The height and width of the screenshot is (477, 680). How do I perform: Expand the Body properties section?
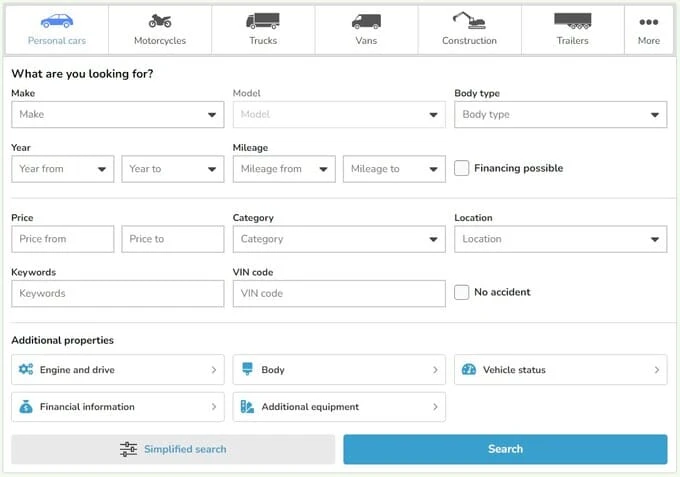pos(339,369)
